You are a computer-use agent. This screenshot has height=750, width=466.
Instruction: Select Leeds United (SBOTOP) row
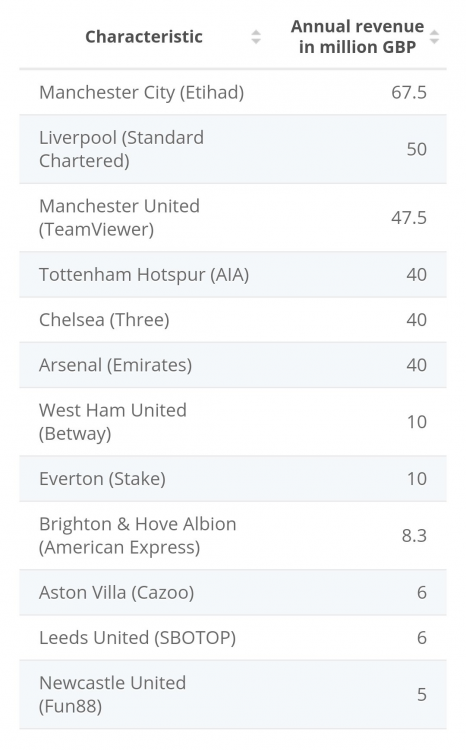pyautogui.click(x=233, y=638)
